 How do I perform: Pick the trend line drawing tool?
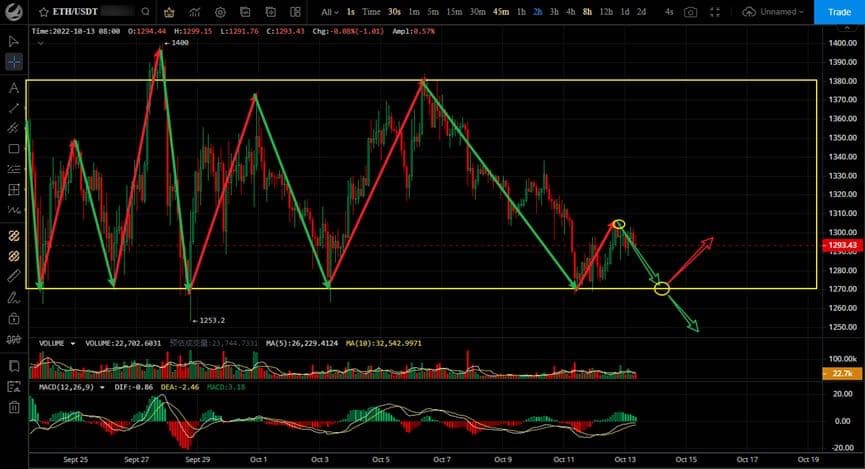(14, 108)
